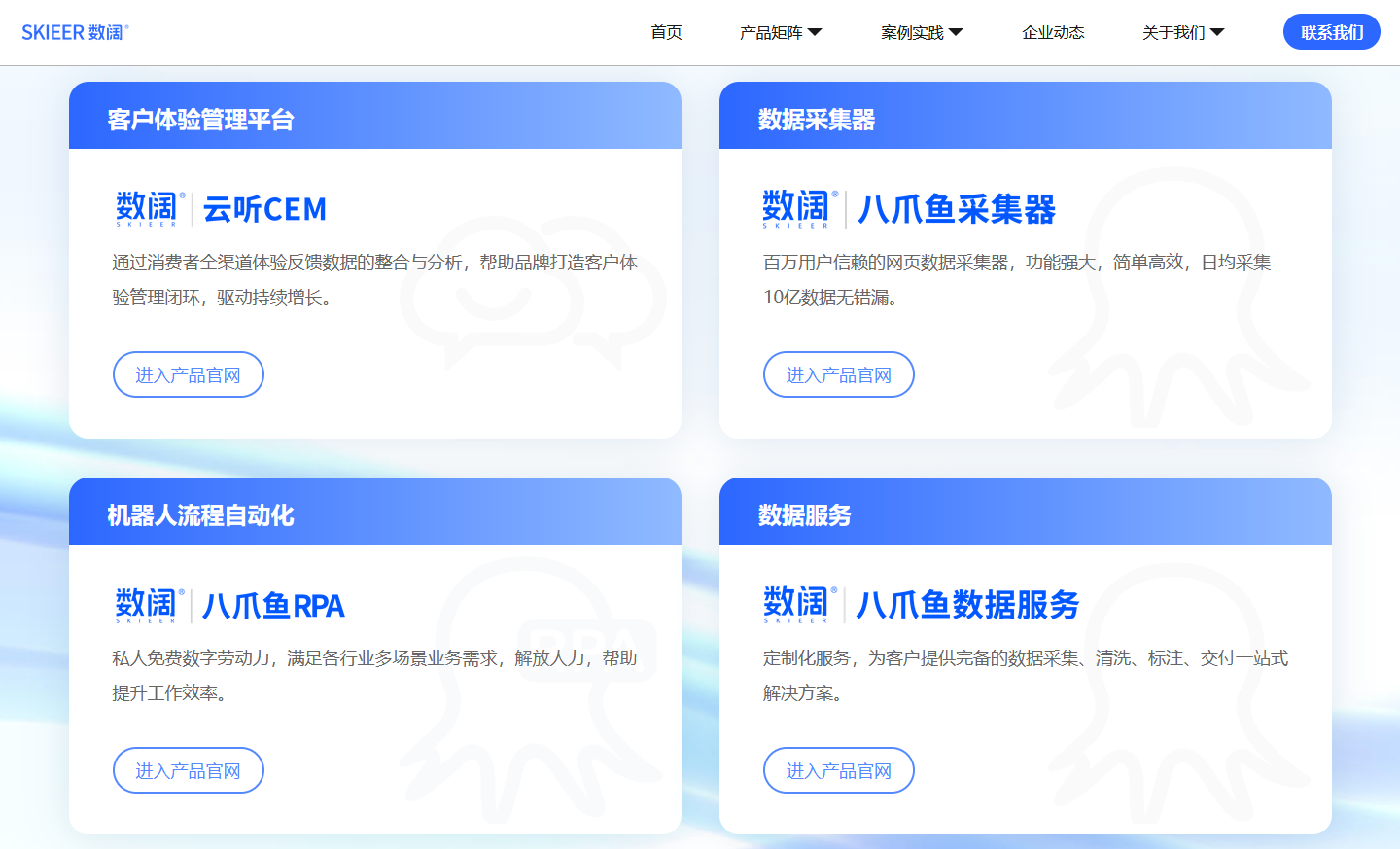Select the 数据采集器 card header
The image size is (1400, 849).
pos(1026,116)
